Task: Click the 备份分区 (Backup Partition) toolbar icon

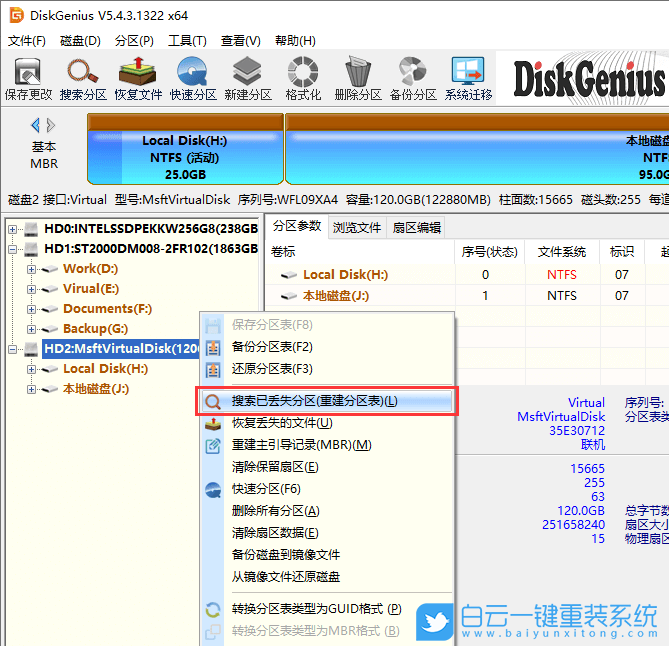Action: [x=413, y=78]
